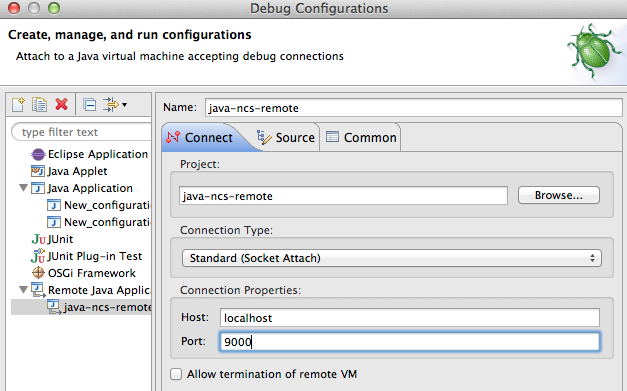Click the red close window button
This screenshot has width=627, height=391.
pyautogui.click(x=14, y=8)
